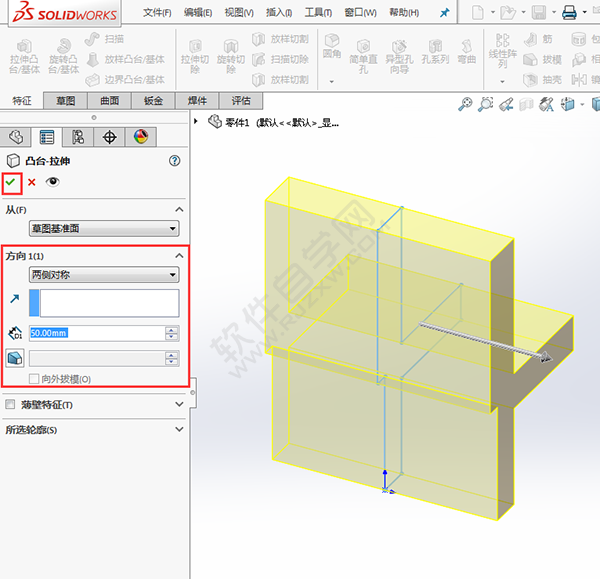Click the Zoom to Area icon

[485, 104]
